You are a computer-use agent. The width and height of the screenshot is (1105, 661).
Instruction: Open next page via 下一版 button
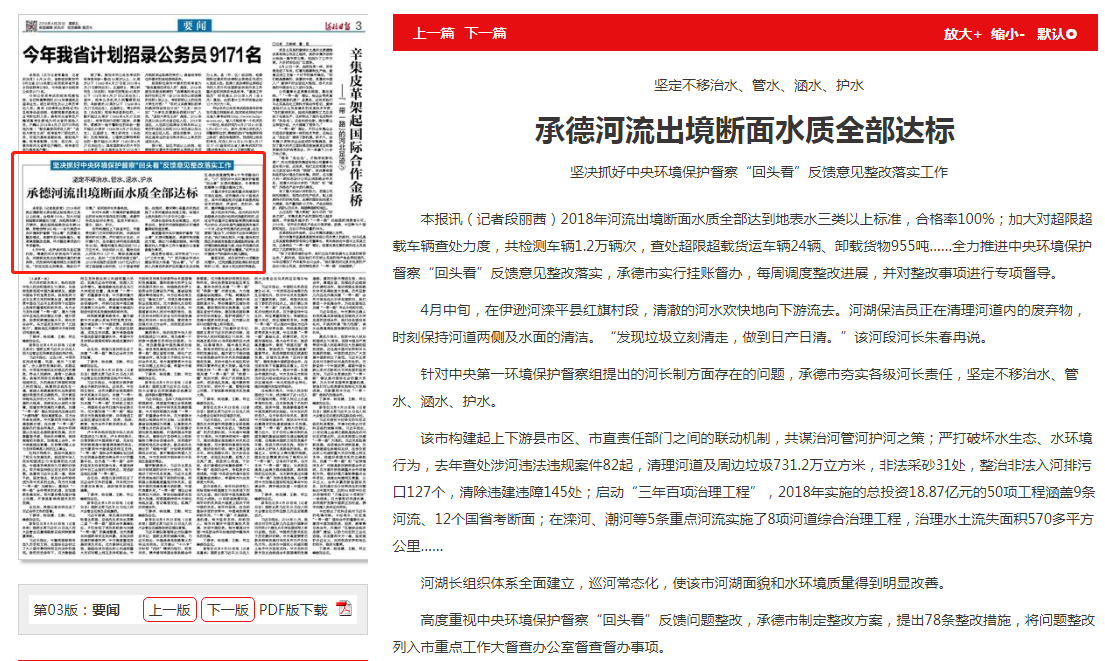point(228,610)
